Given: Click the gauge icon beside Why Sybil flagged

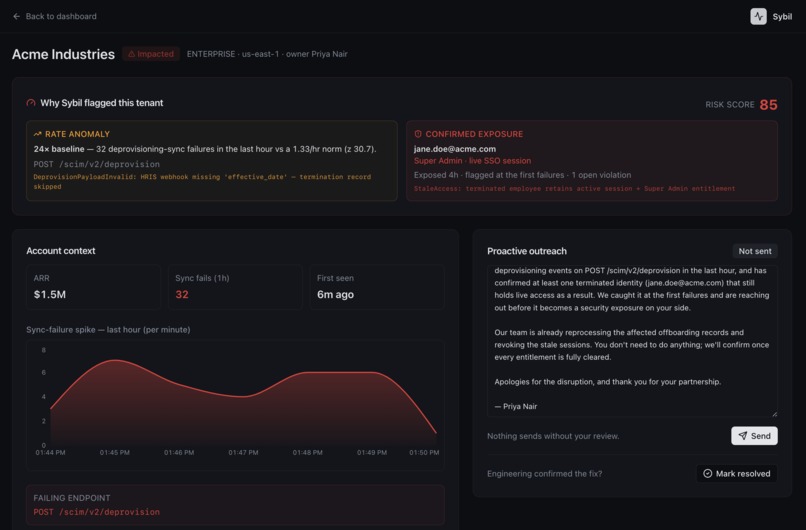Looking at the screenshot, I should click(31, 103).
